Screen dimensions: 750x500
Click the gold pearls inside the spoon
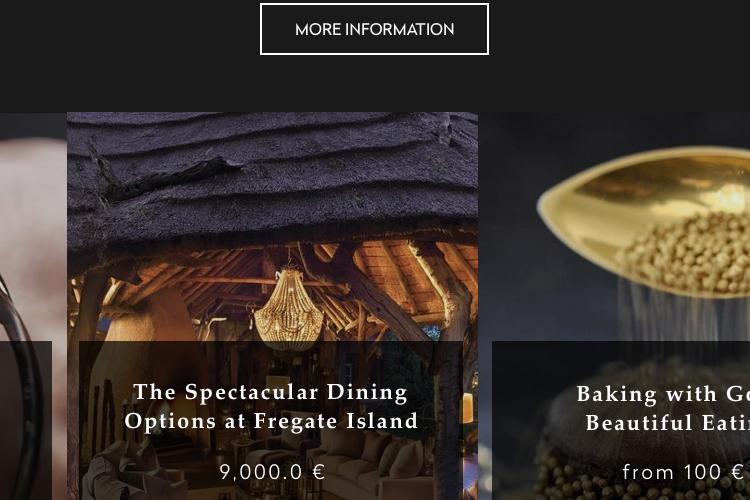(x=689, y=254)
